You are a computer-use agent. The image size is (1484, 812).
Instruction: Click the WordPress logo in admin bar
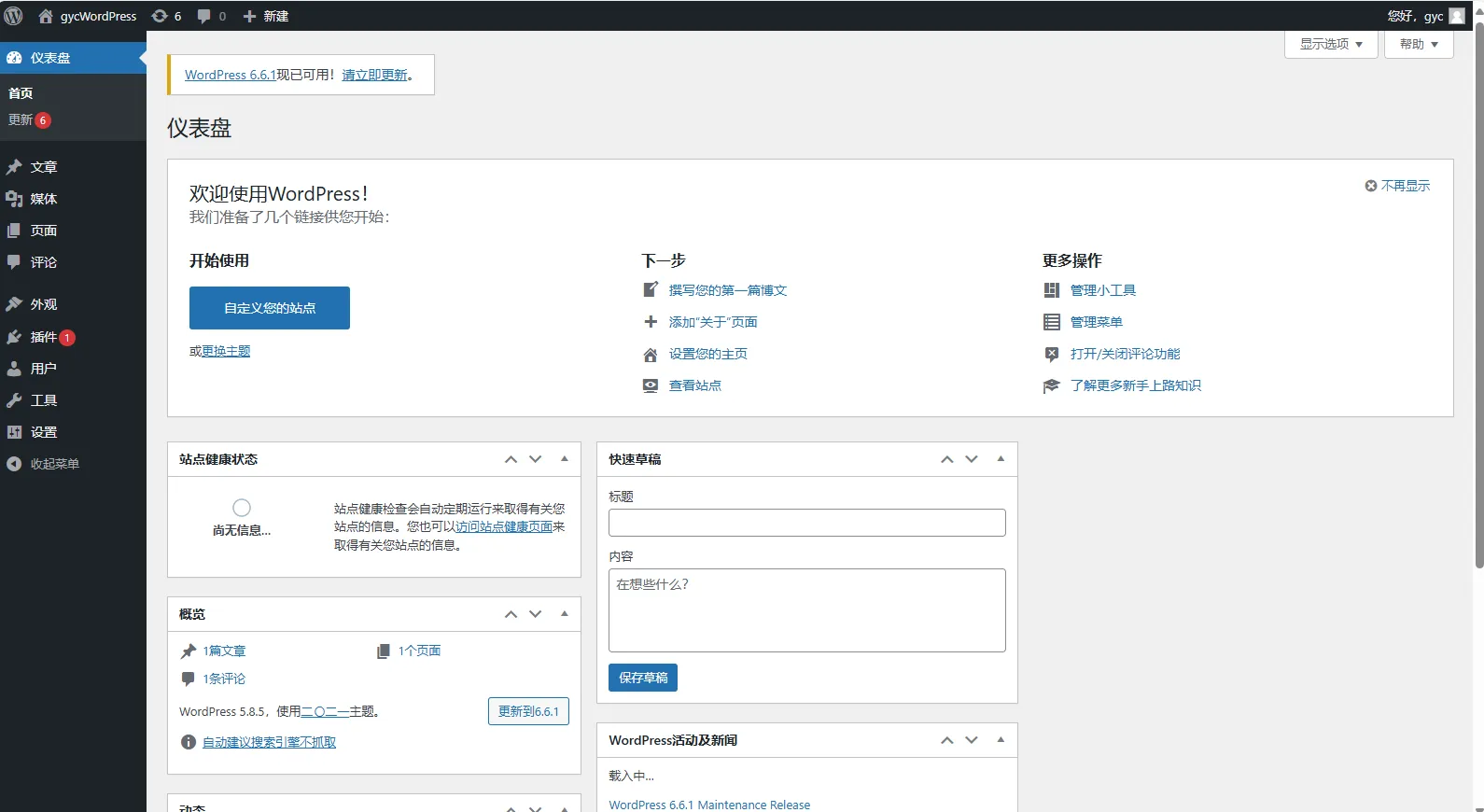[x=13, y=16]
